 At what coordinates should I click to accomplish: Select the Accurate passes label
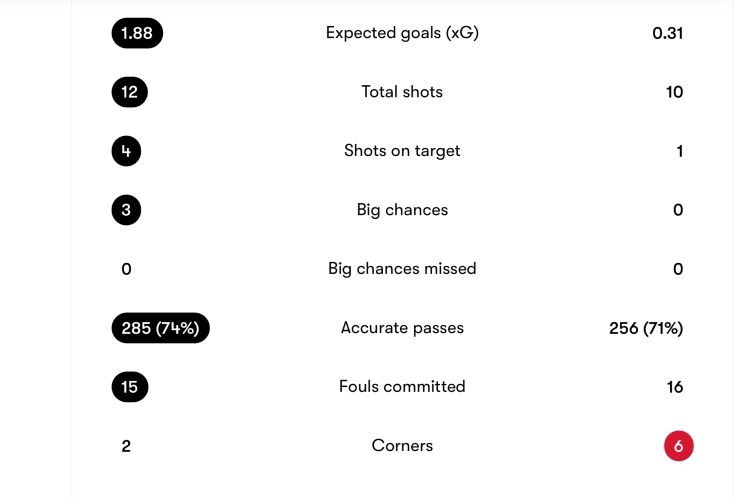(402, 328)
